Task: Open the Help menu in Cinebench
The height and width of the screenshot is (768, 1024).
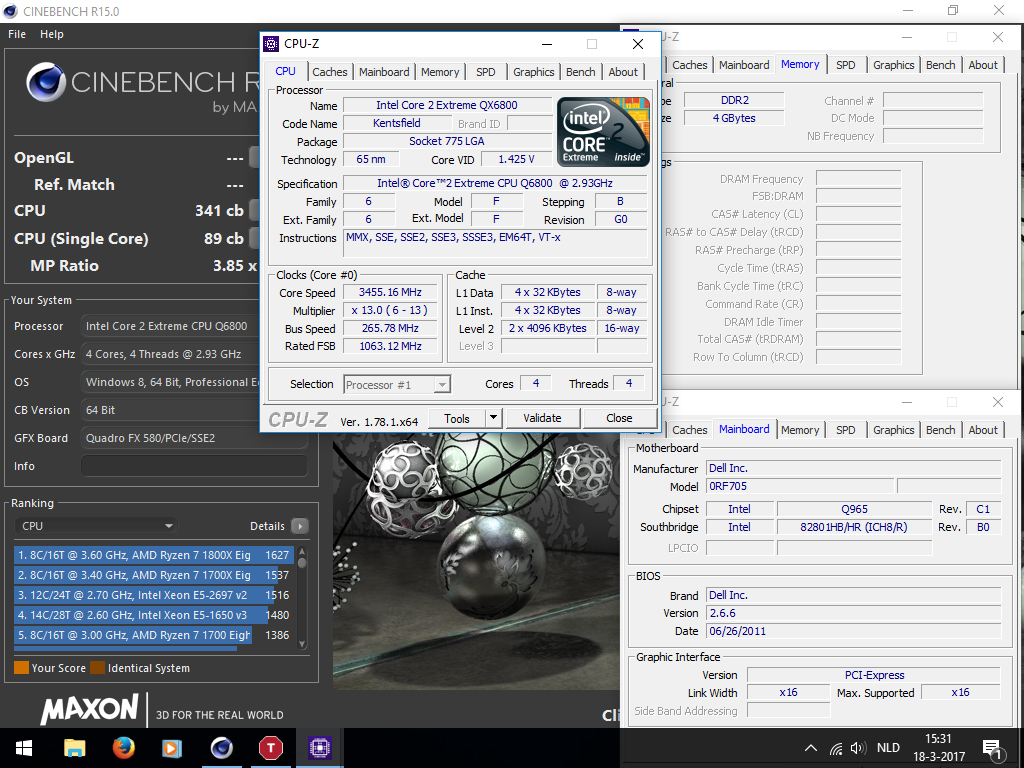Action: pos(52,34)
